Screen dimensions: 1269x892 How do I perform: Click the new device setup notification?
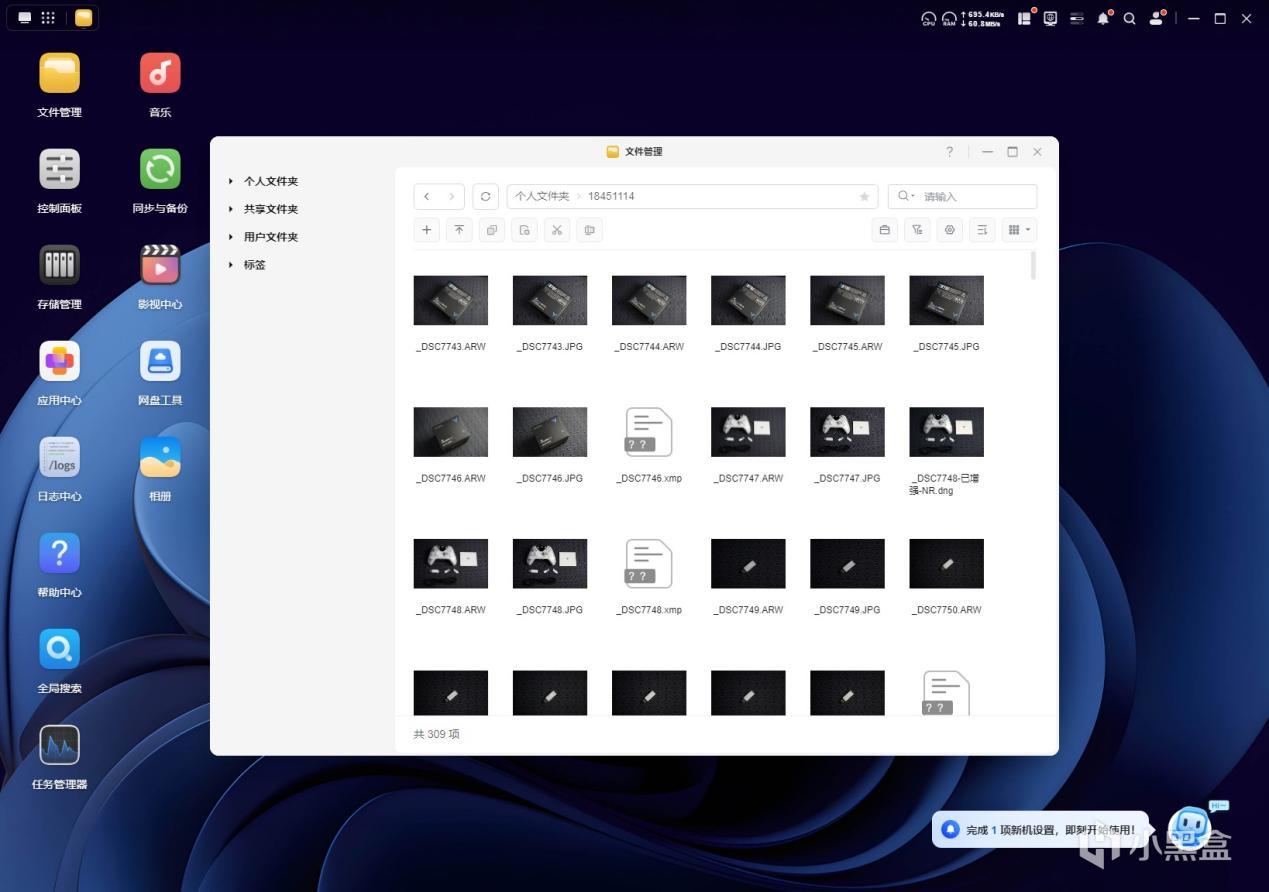[x=1040, y=829]
